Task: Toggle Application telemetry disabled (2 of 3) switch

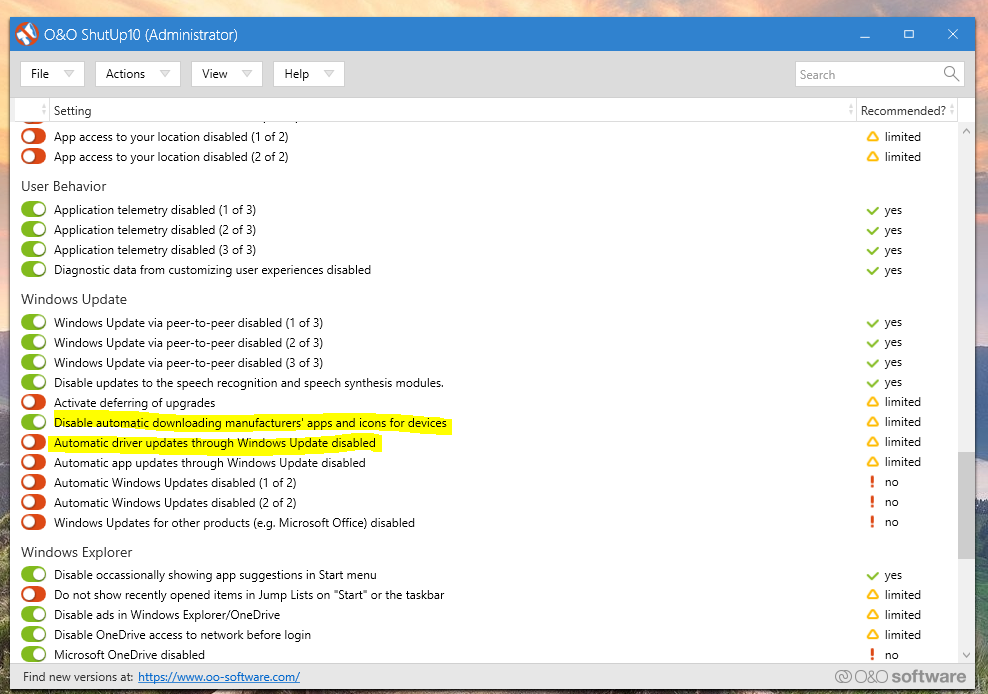Action: pos(33,229)
